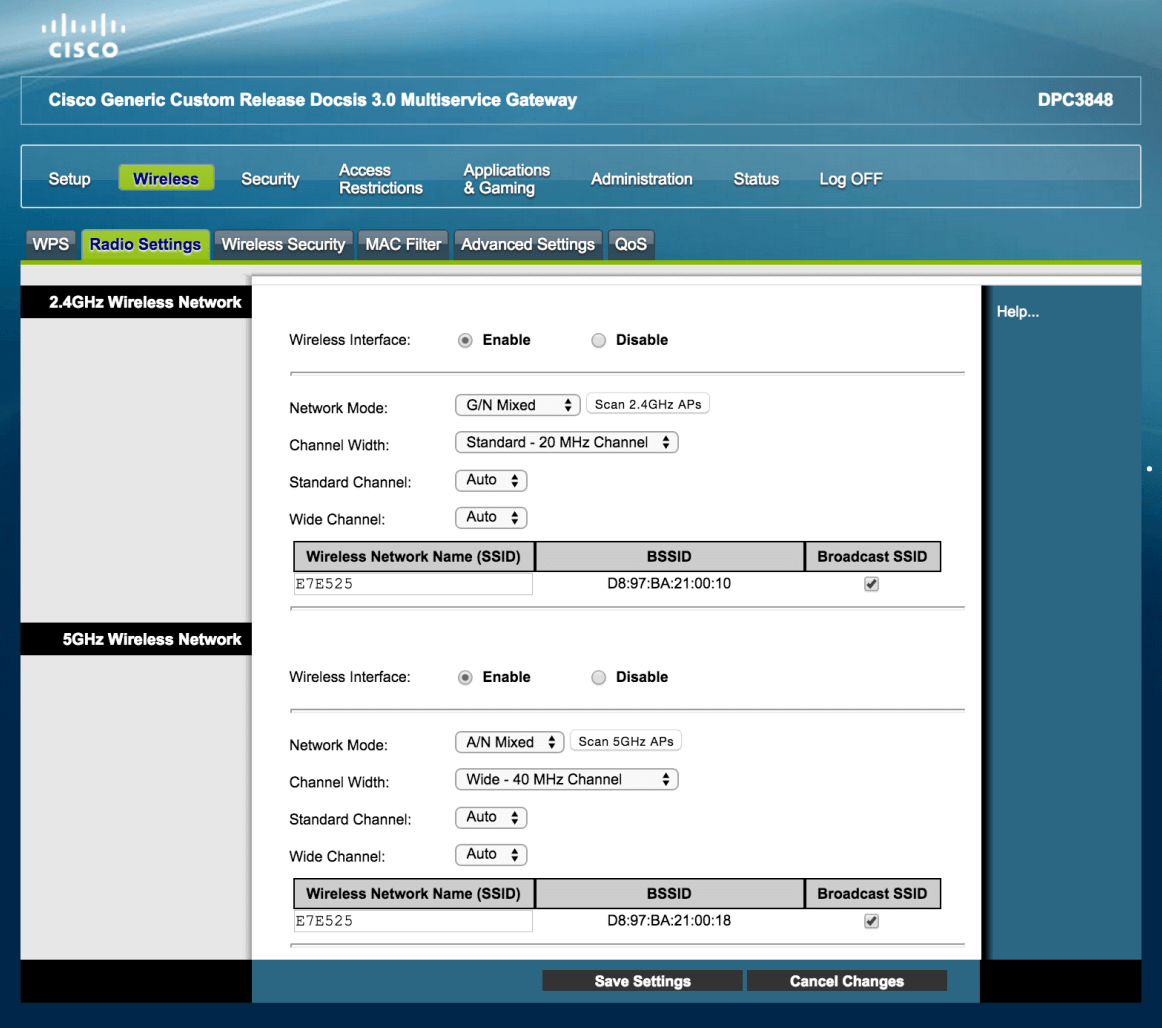1162x1028 pixels.
Task: Click the Cisco logo
Action: click(x=85, y=36)
